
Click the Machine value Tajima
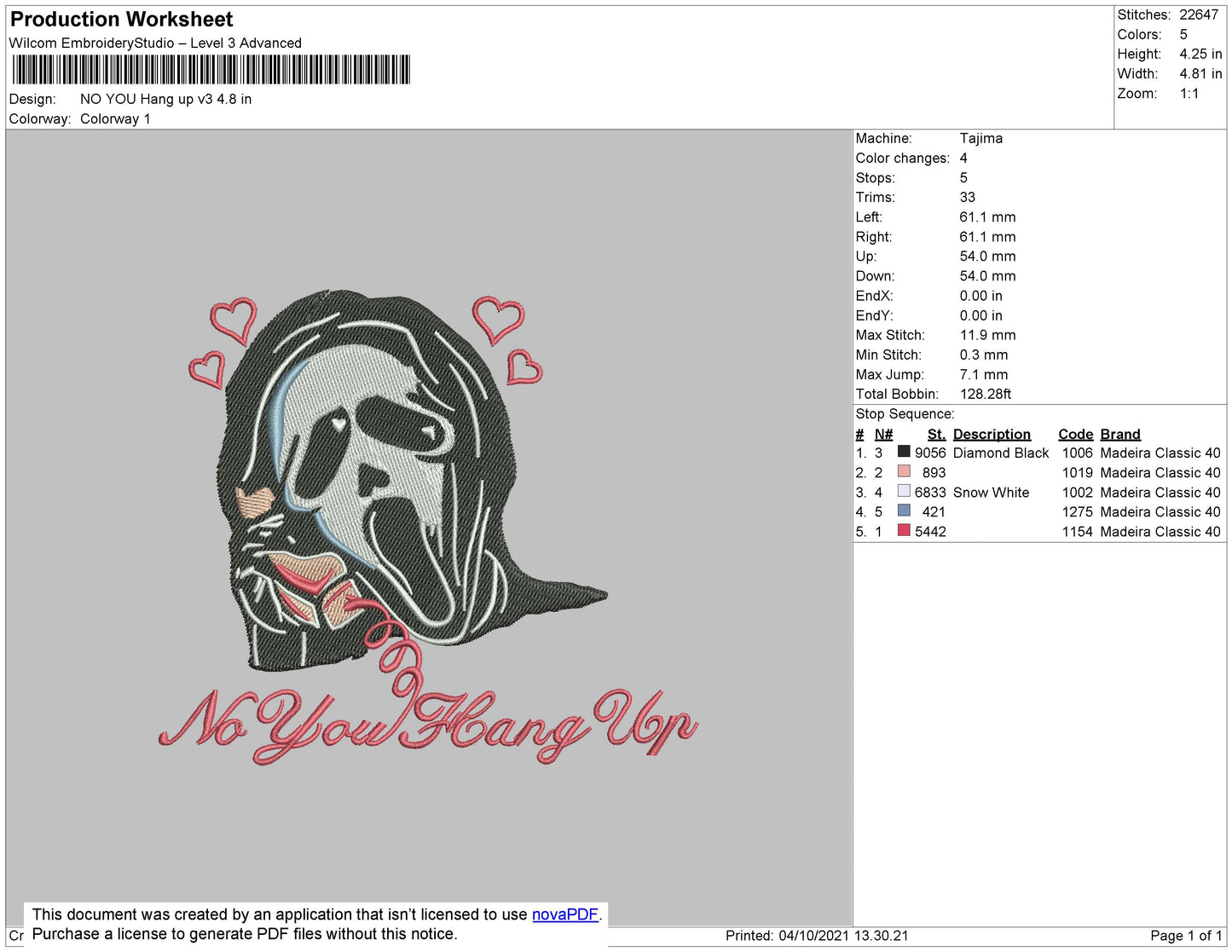tap(980, 138)
